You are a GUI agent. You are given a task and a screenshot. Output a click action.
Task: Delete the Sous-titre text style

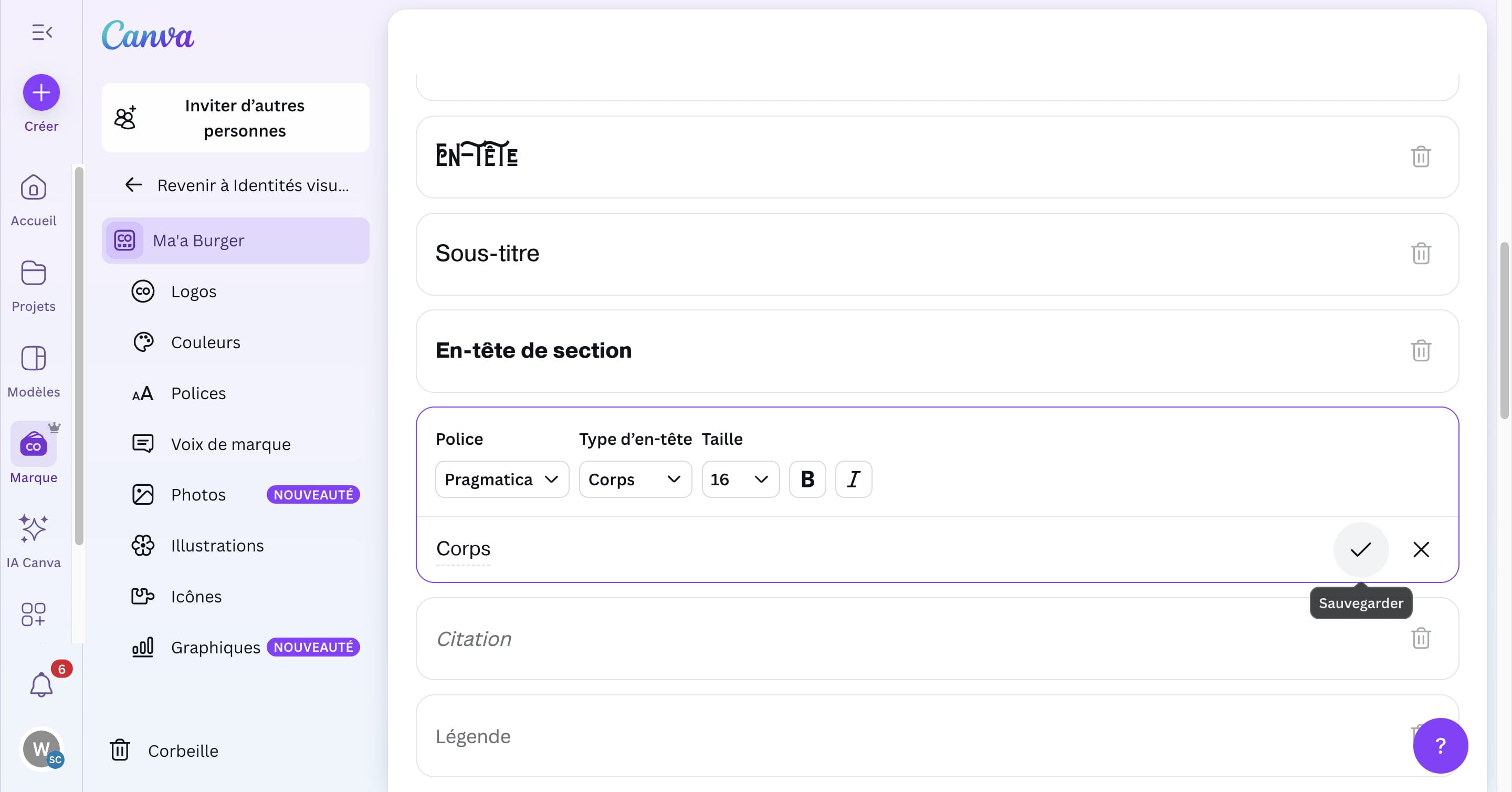1421,254
